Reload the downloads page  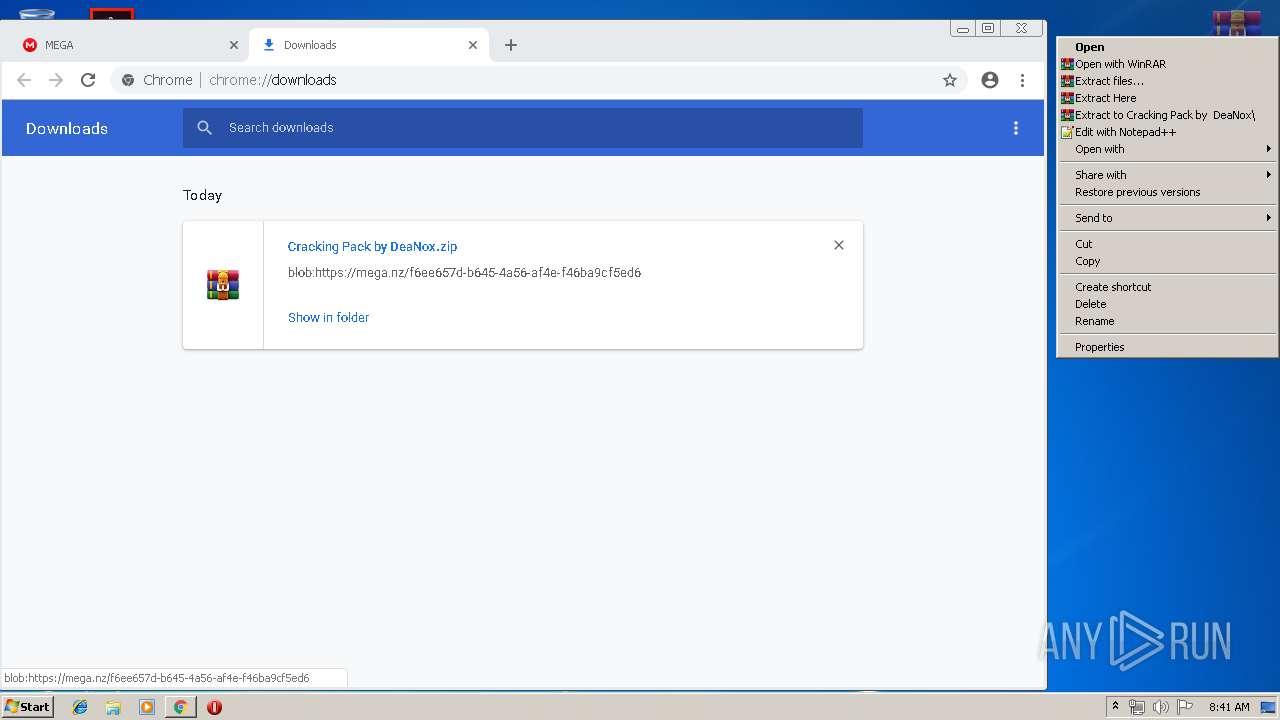pos(88,80)
